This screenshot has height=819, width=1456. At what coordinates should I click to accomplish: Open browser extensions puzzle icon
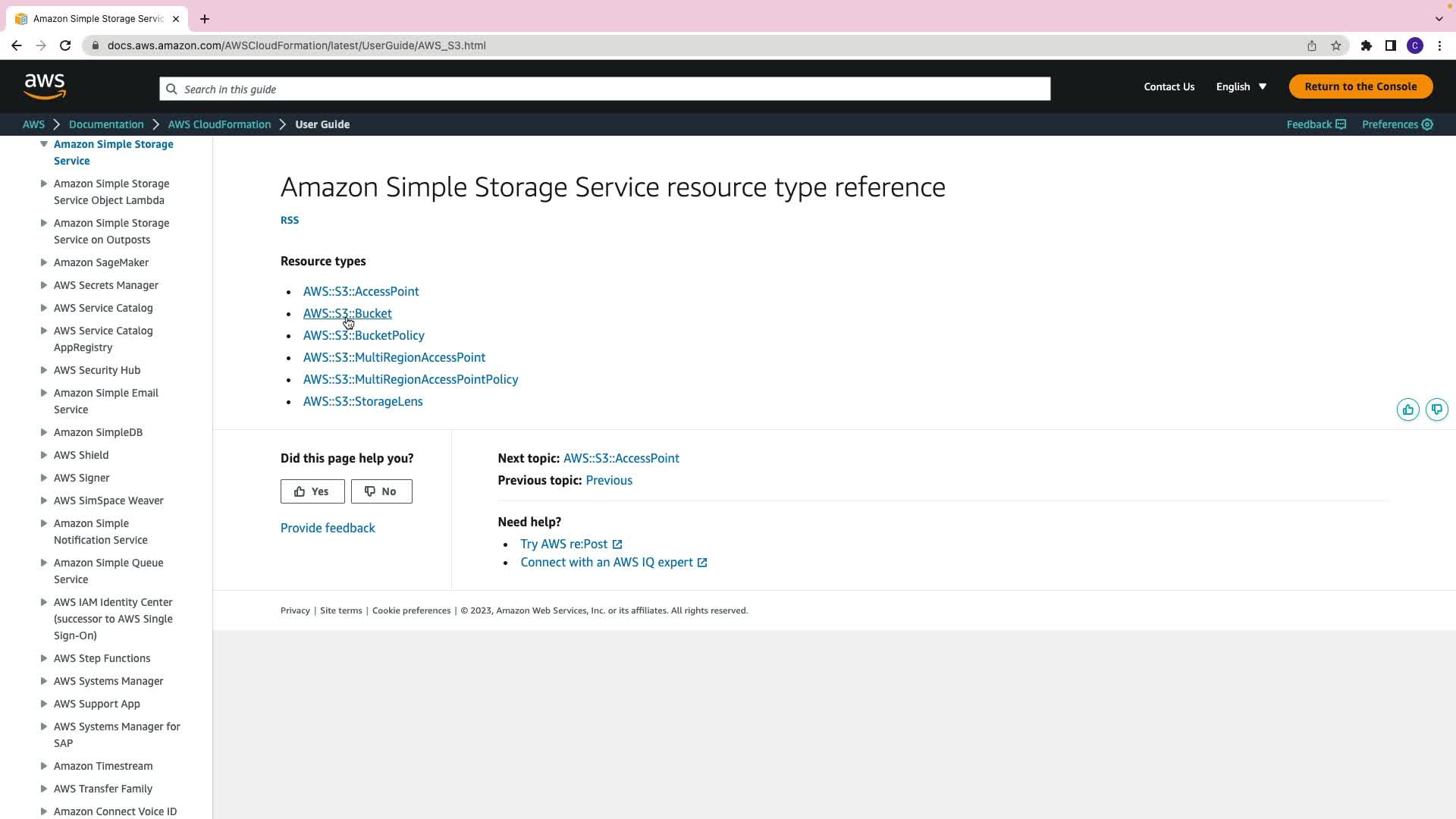pos(1366,45)
